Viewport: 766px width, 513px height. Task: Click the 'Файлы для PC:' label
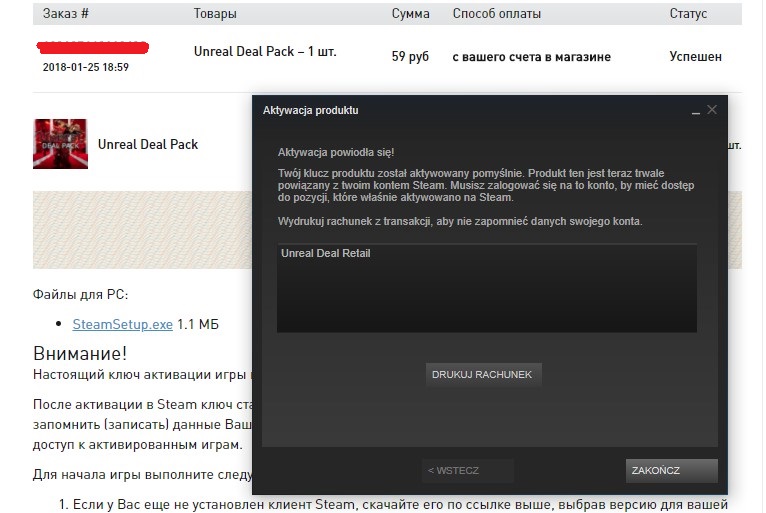81,295
